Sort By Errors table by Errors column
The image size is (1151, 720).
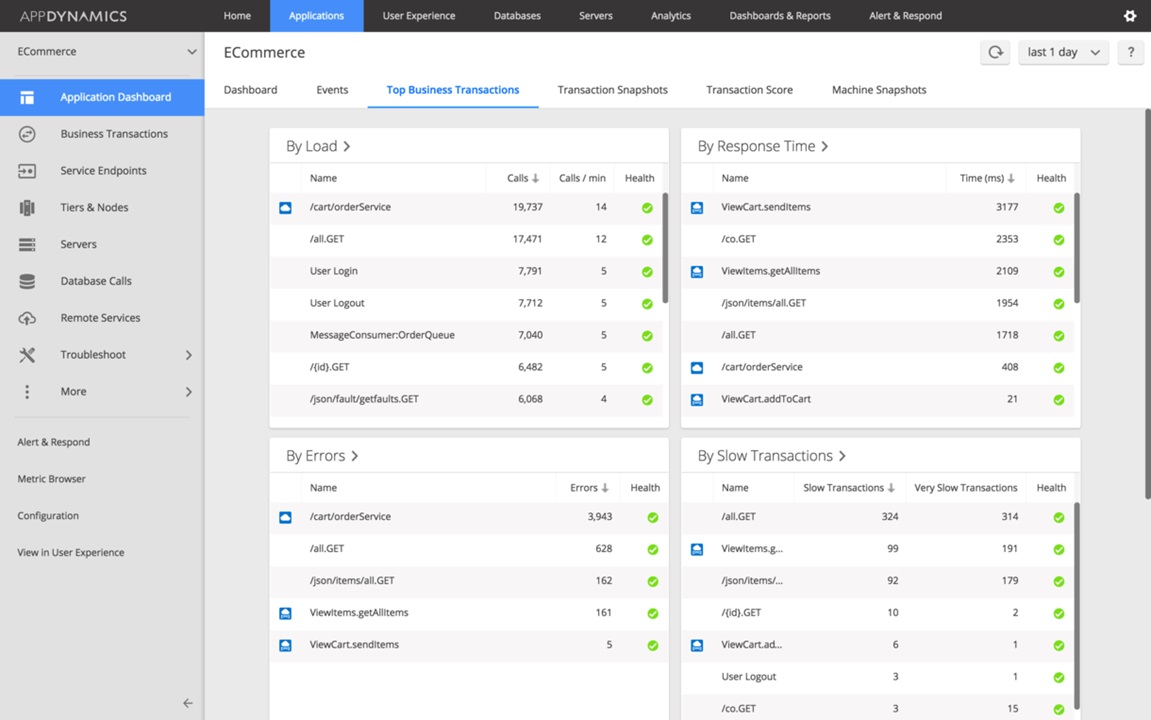pyautogui.click(x=589, y=488)
